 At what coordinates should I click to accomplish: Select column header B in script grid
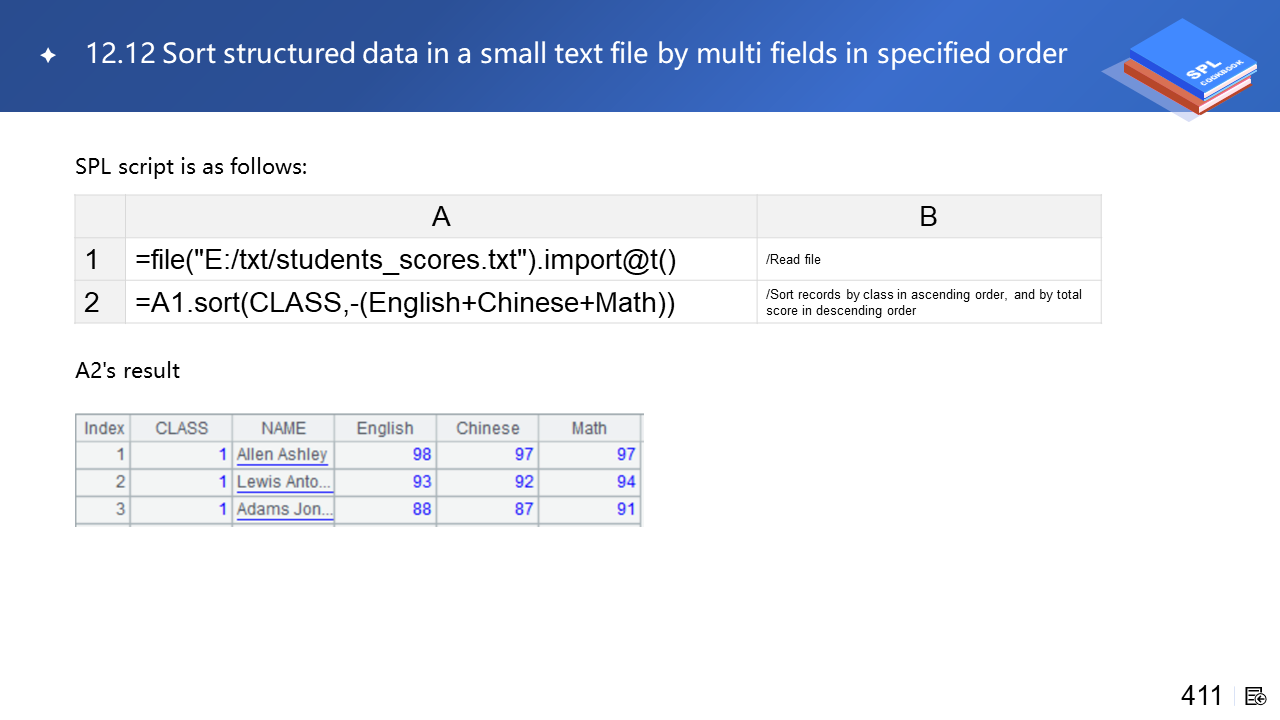(928, 217)
